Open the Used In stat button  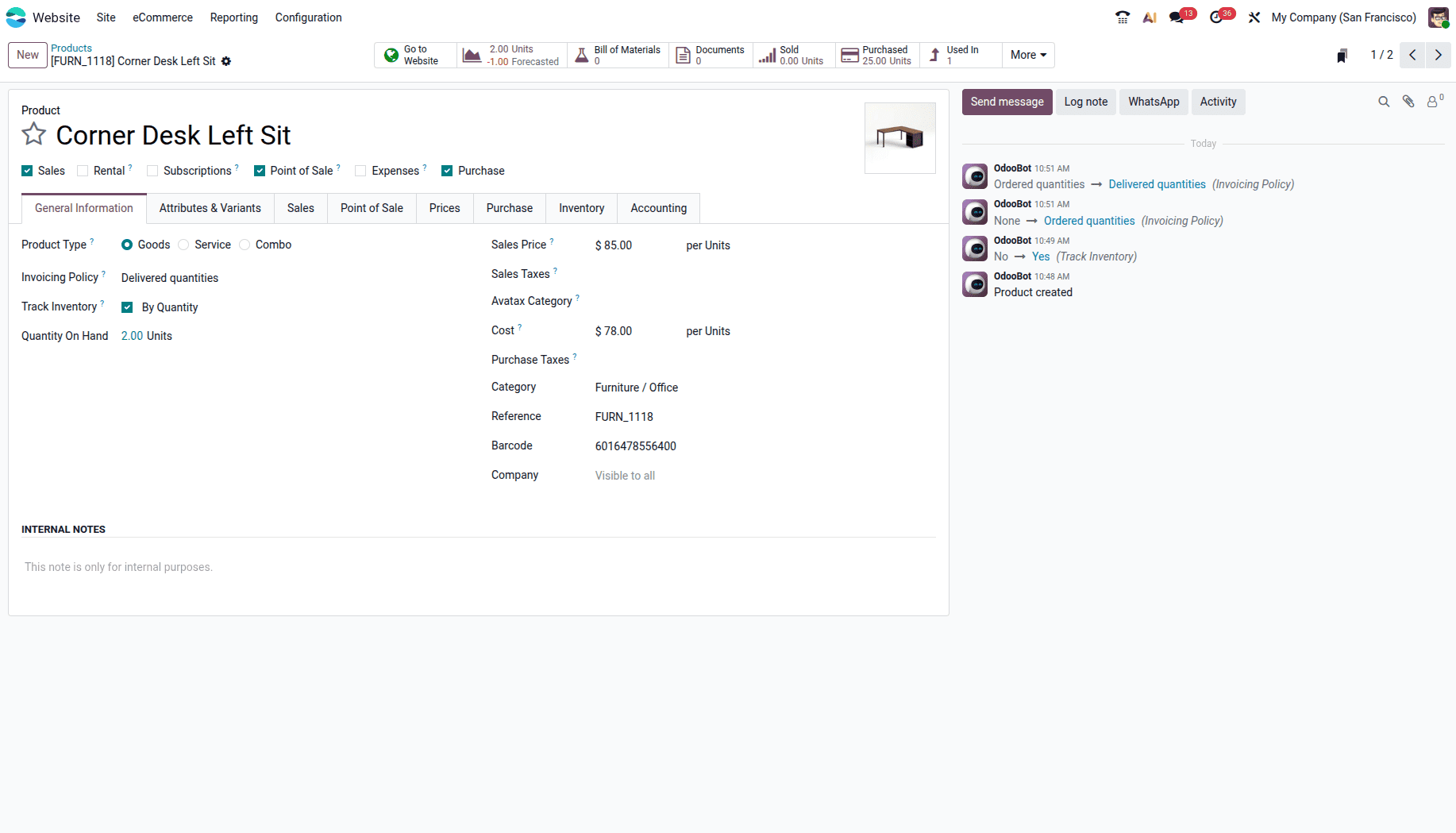coord(961,55)
